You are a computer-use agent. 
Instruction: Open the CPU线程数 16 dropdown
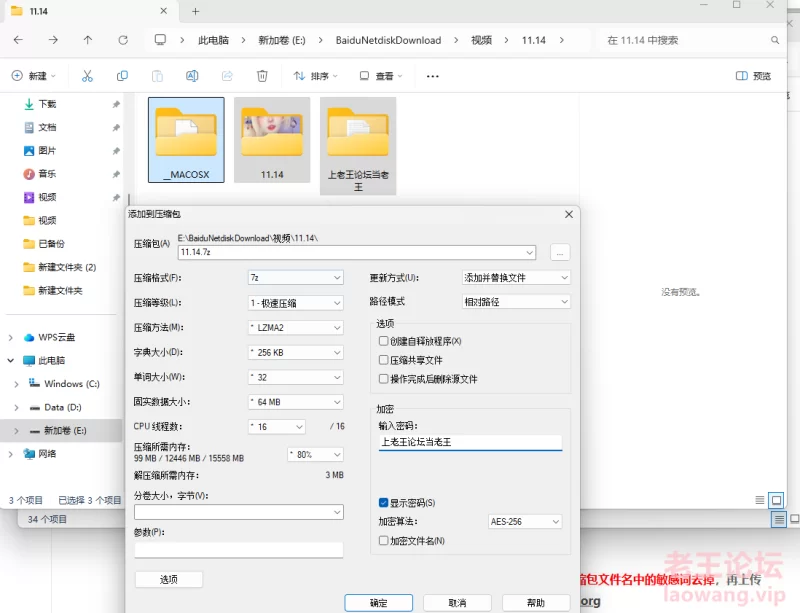point(277,427)
